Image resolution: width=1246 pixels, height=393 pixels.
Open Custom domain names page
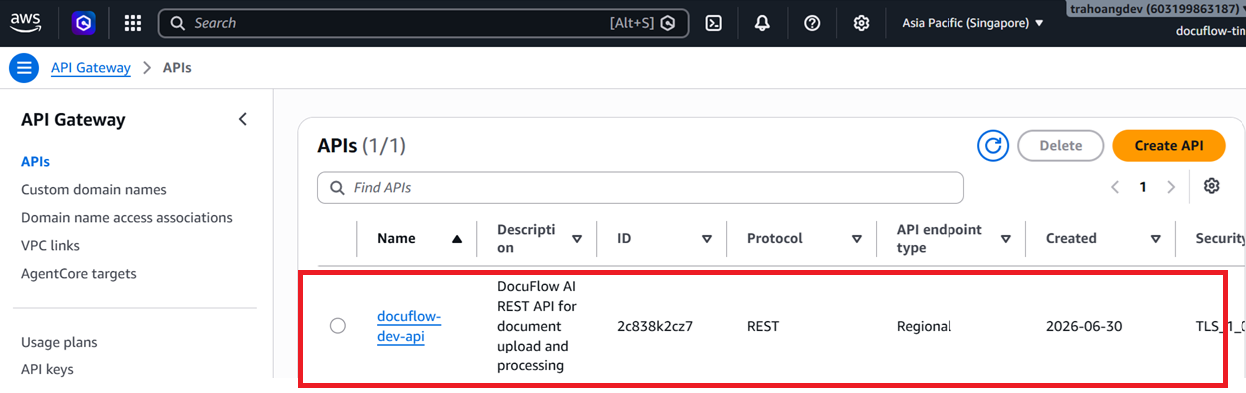pyautogui.click(x=94, y=190)
